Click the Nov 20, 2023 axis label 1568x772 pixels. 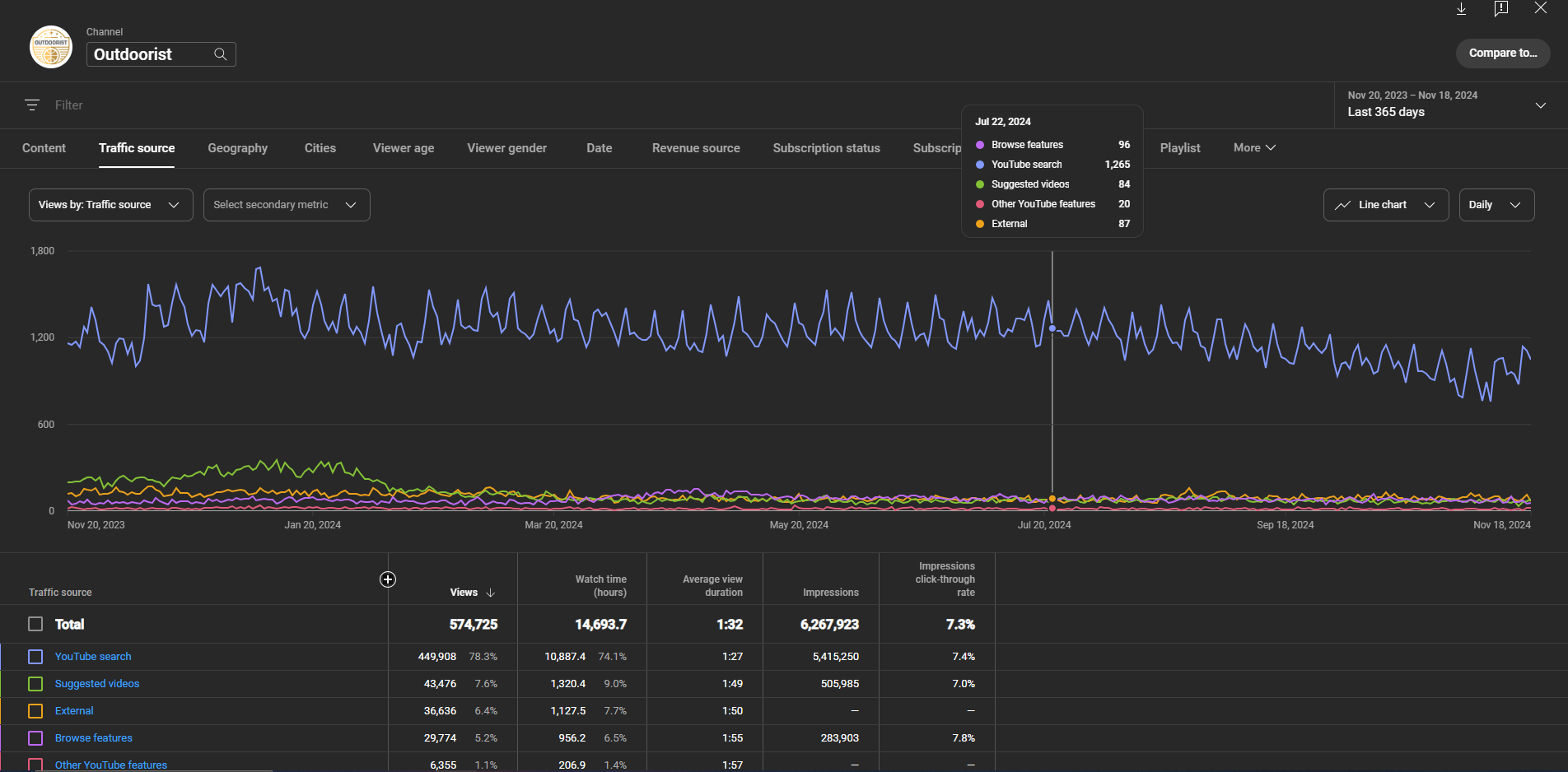pos(96,525)
